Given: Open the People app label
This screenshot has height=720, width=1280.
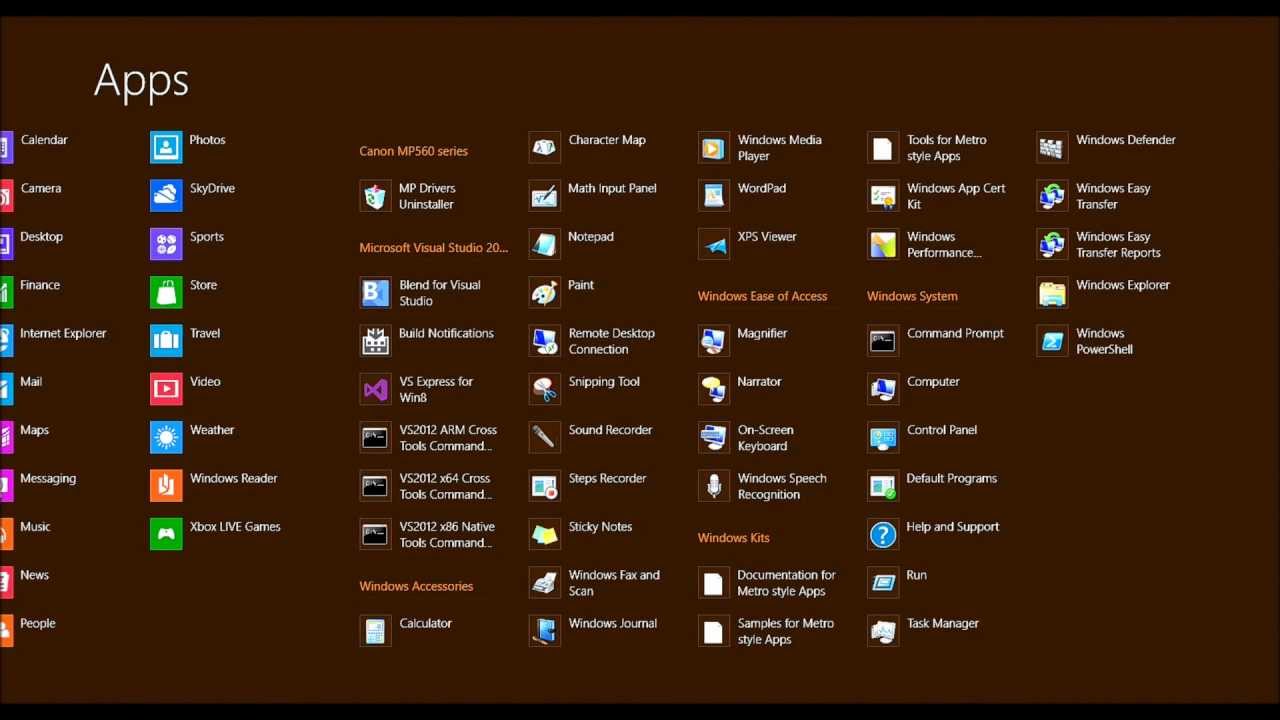Looking at the screenshot, I should point(38,623).
